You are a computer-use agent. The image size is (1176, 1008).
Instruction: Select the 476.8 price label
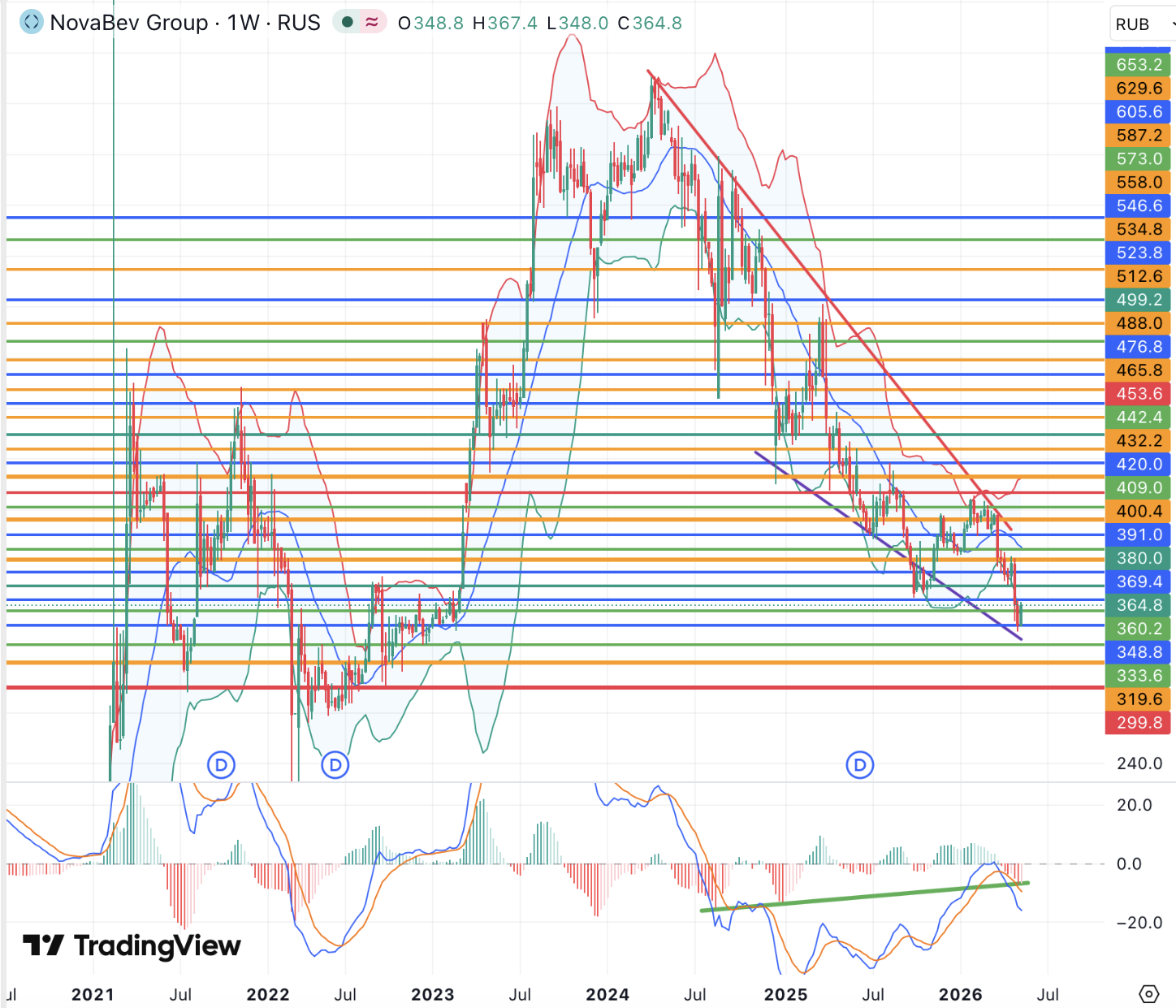click(1138, 347)
